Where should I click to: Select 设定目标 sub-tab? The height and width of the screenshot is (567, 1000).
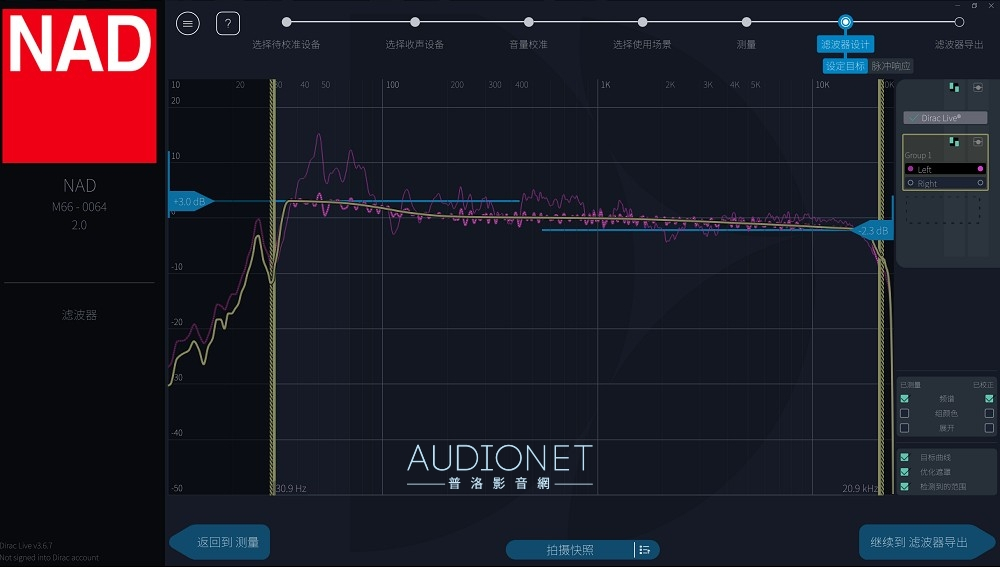[x=845, y=66]
